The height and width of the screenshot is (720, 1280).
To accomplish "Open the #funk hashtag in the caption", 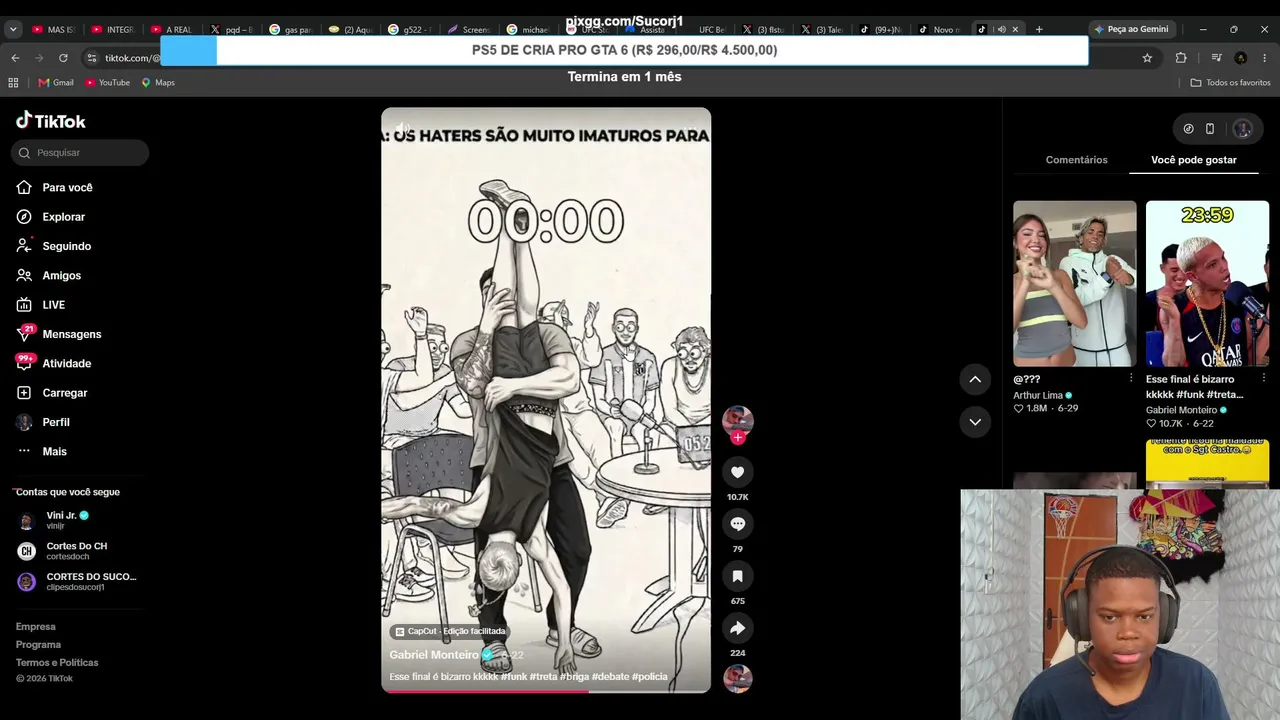I will pyautogui.click(x=514, y=677).
